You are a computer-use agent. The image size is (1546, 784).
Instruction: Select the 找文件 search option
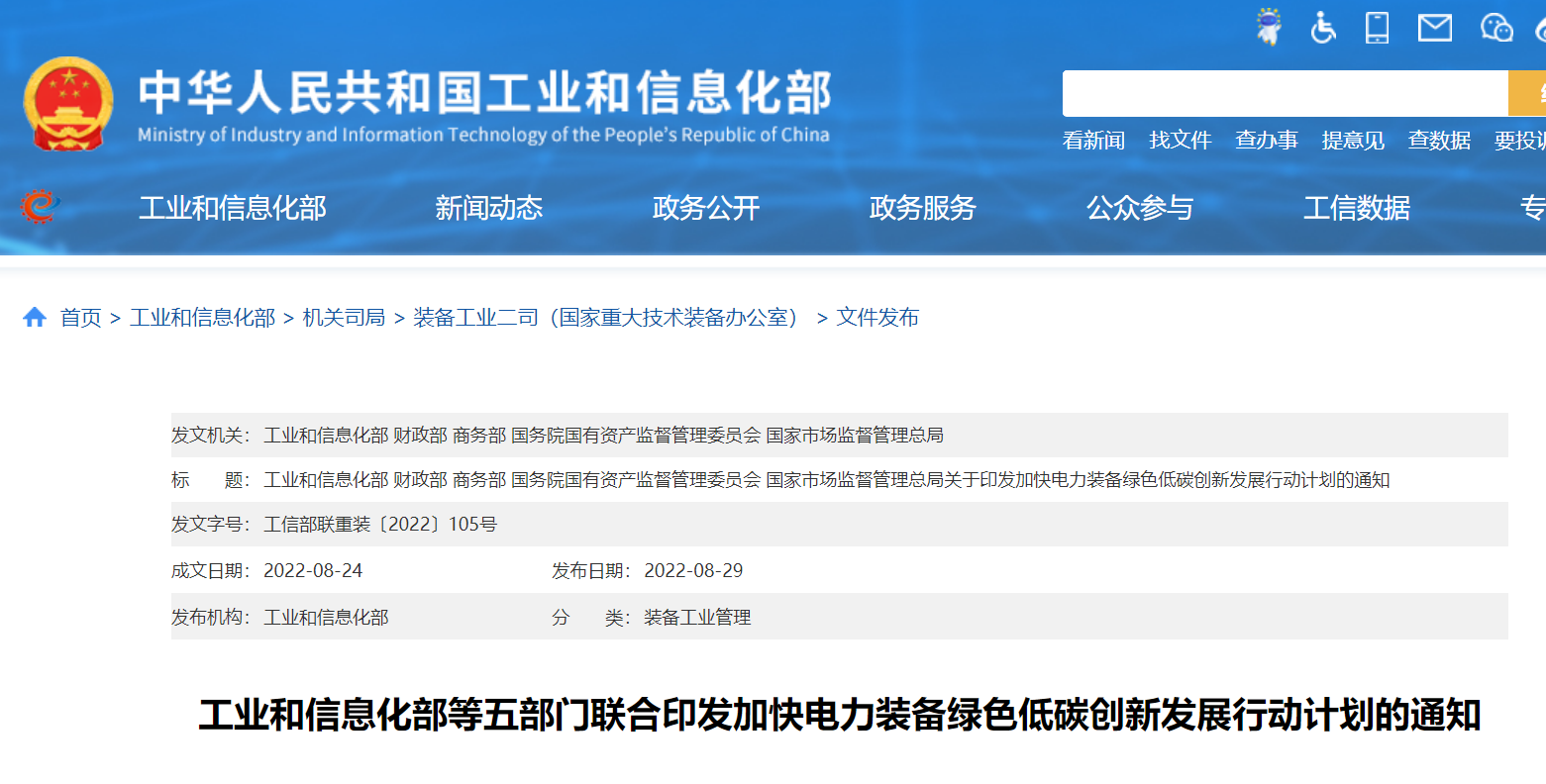1180,141
